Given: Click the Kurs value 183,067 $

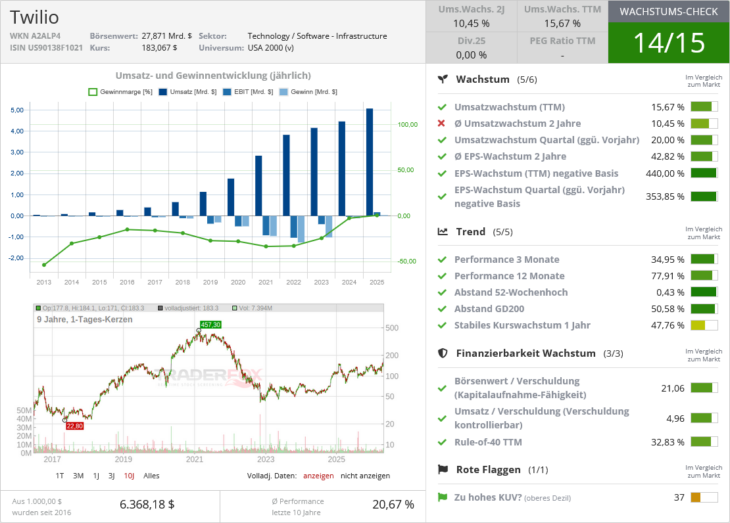Looking at the screenshot, I should tap(159, 48).
